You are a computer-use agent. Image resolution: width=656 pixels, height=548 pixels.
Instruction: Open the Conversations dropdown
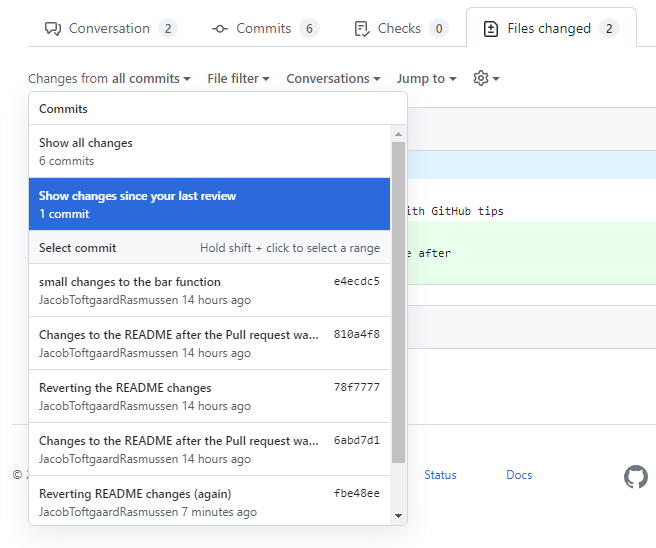[333, 78]
